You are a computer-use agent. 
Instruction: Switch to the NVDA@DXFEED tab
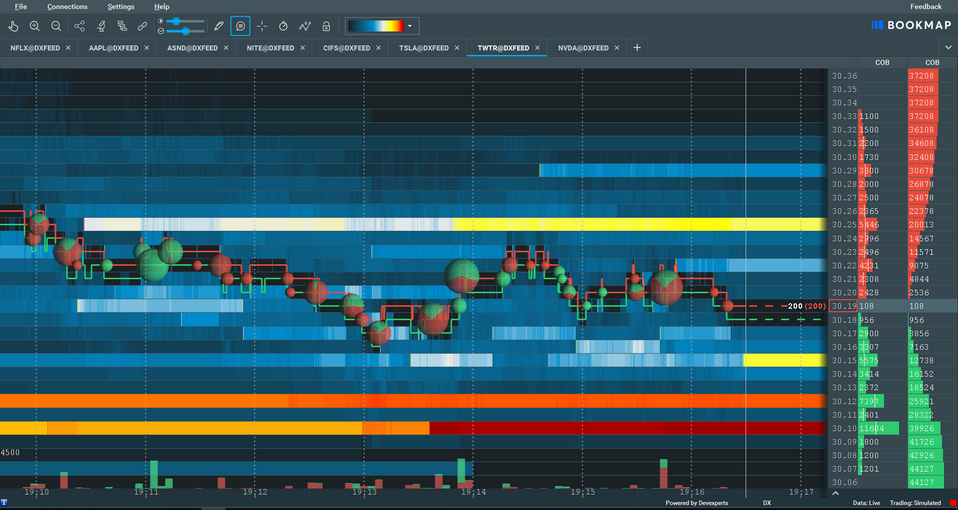[582, 48]
